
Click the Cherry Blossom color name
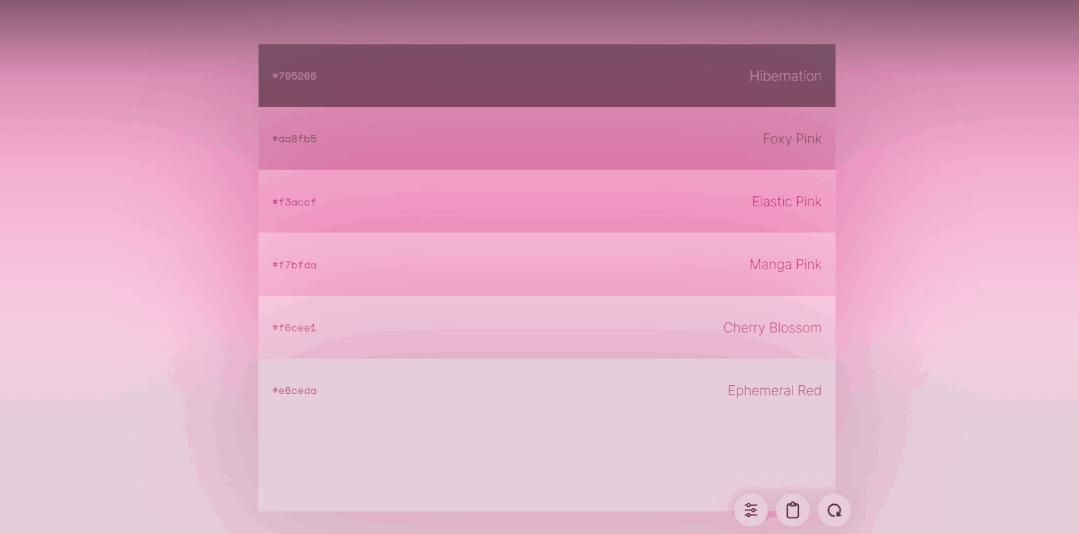tap(772, 328)
